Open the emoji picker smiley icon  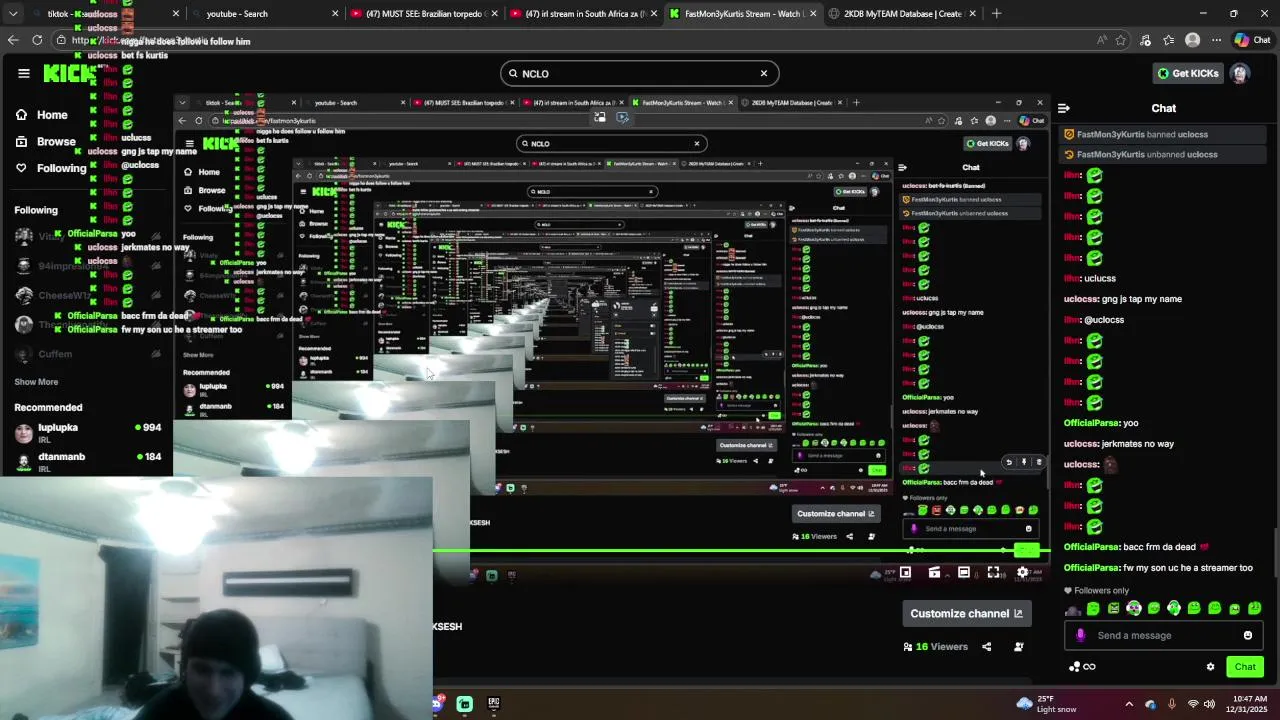(1248, 635)
